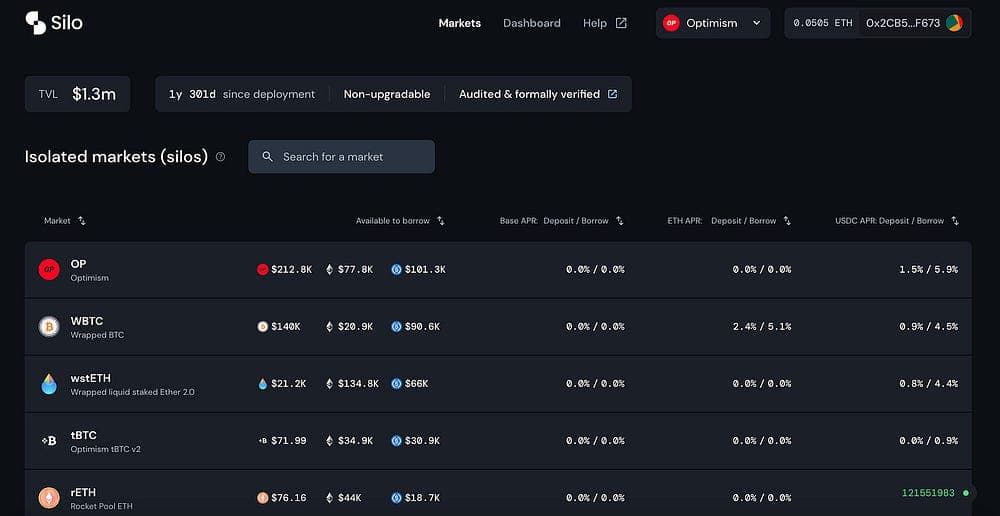Screen dimensions: 1000x516
Task: Click the small WBTC icon beside $140K
Action: click(x=263, y=327)
